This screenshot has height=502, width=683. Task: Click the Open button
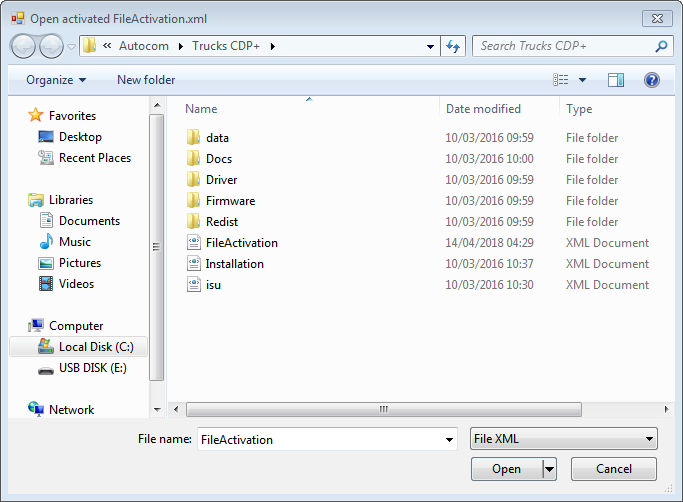click(x=507, y=469)
